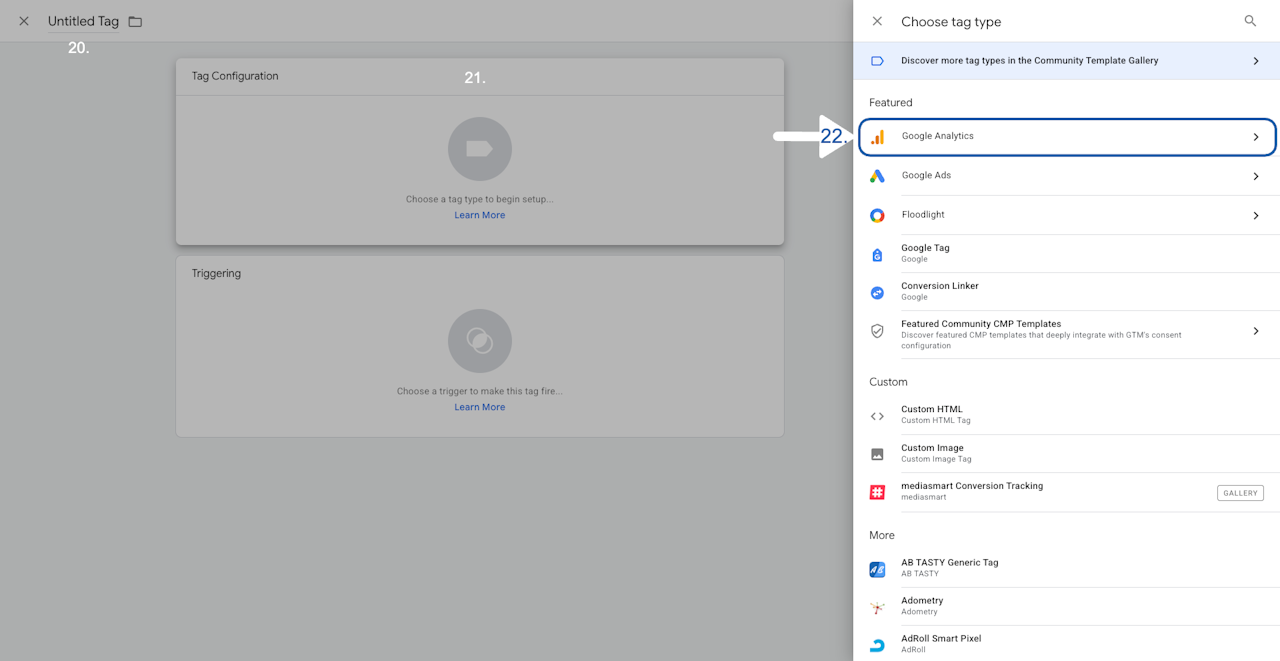Click the Google Analytics bar chart icon
The width and height of the screenshot is (1280, 661).
coord(877,137)
